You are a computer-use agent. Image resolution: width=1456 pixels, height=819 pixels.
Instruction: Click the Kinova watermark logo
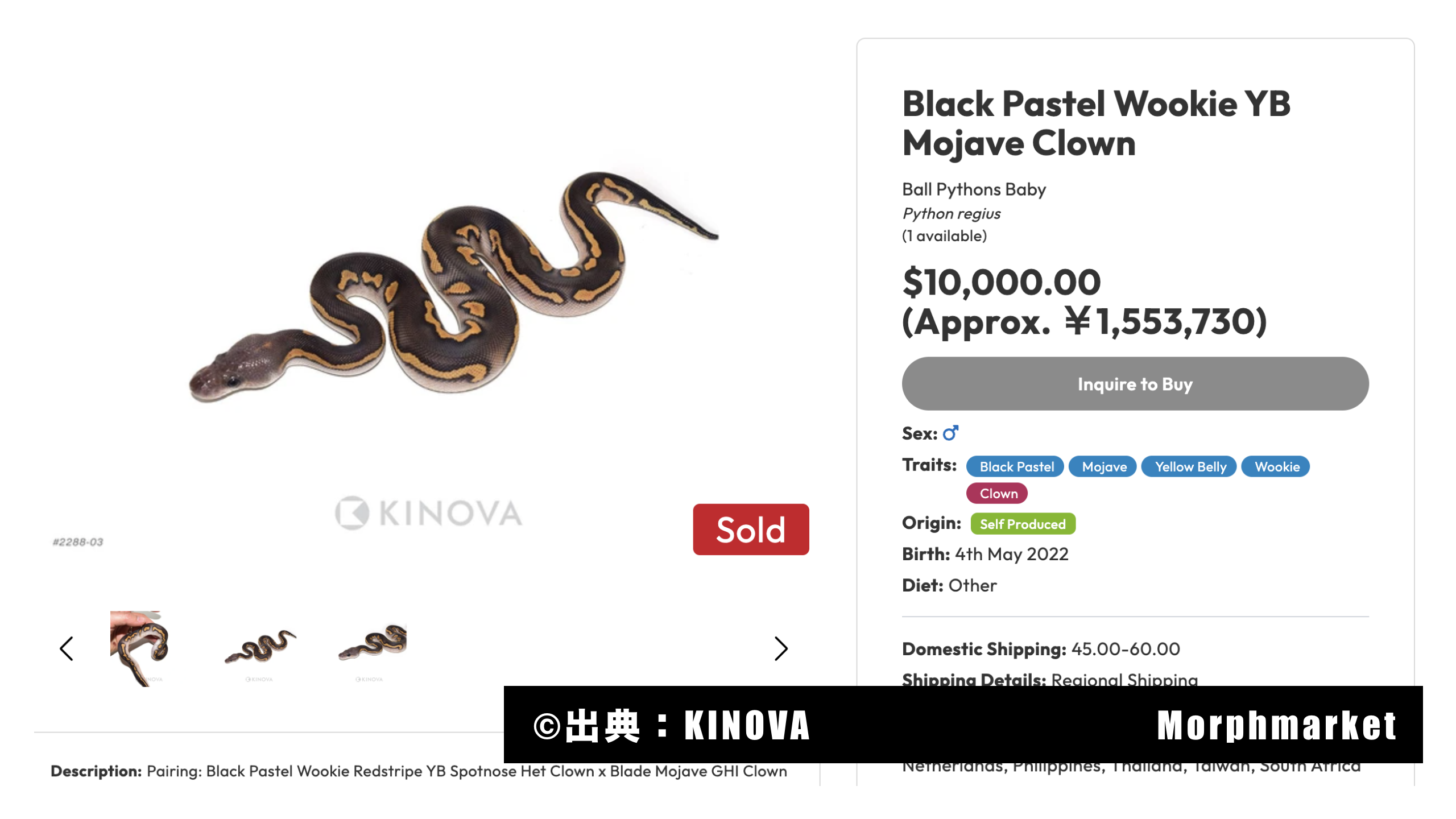pyautogui.click(x=428, y=513)
